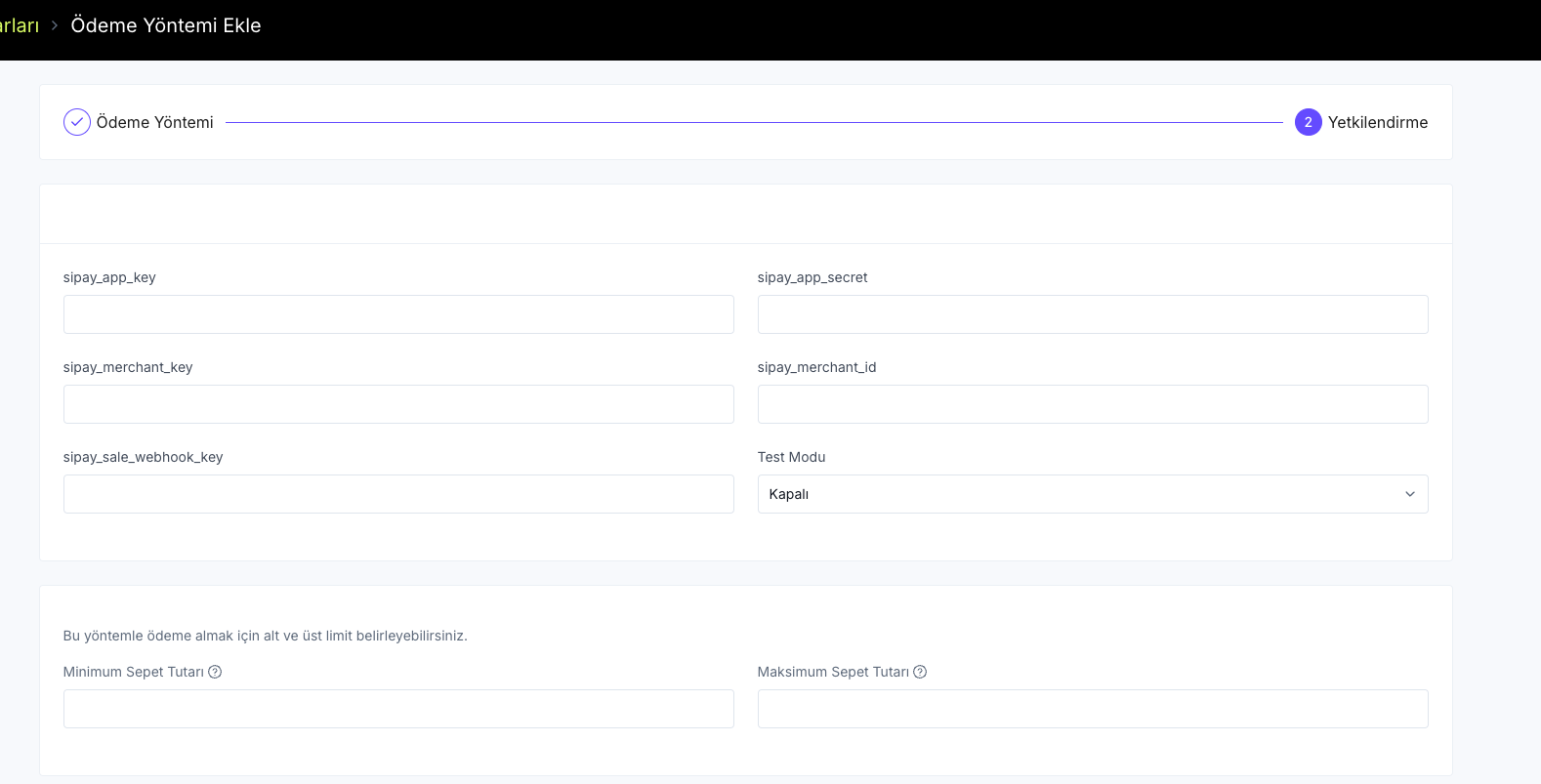Click the sipay_app_key input field
The height and width of the screenshot is (784, 1541).
[398, 314]
